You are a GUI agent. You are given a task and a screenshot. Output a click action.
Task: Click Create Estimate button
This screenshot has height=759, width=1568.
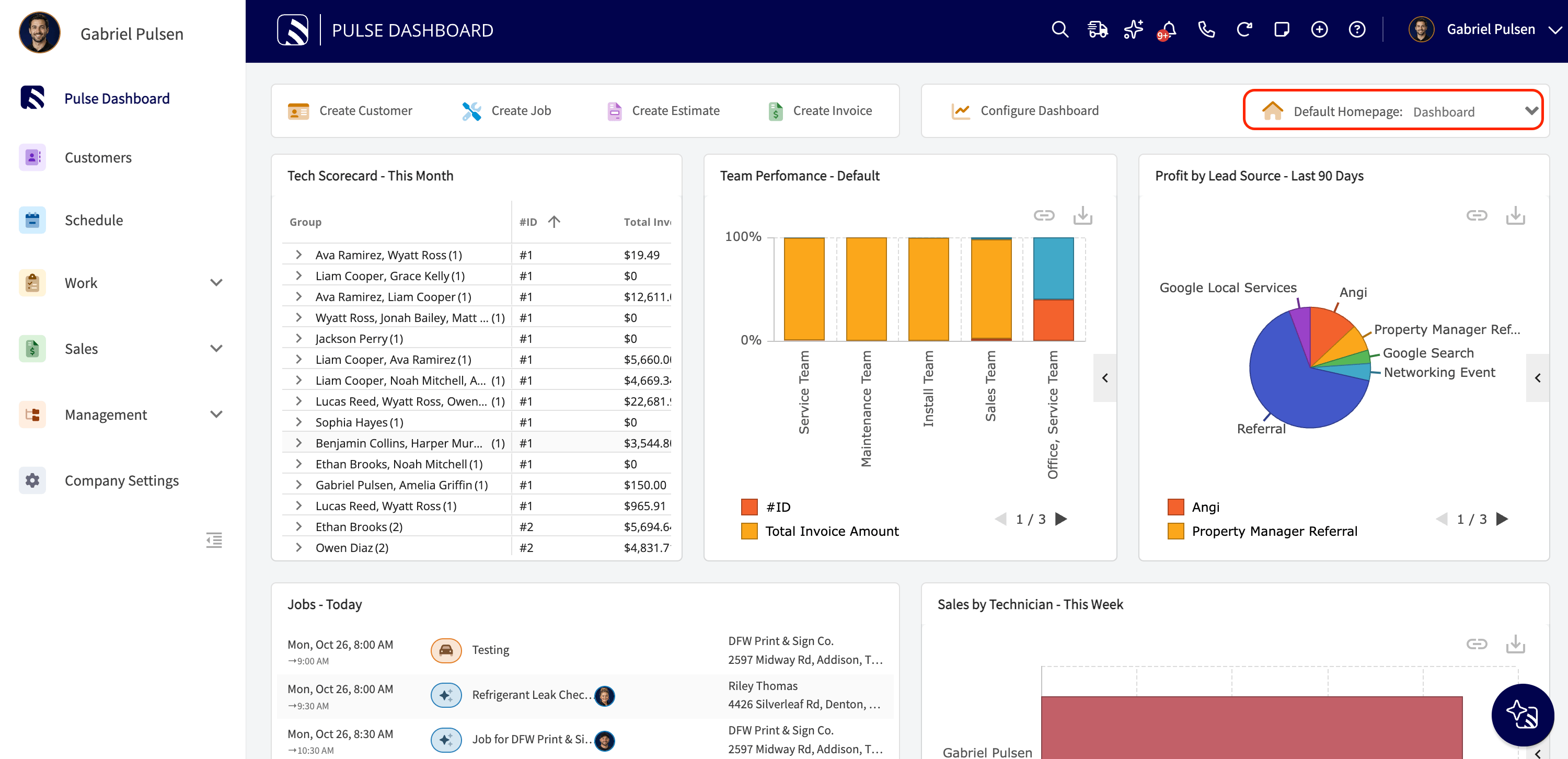pos(663,111)
